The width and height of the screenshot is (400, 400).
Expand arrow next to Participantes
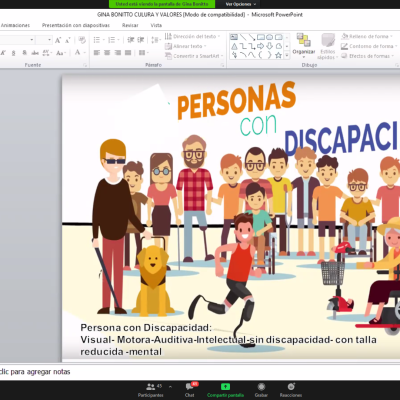pos(170,387)
